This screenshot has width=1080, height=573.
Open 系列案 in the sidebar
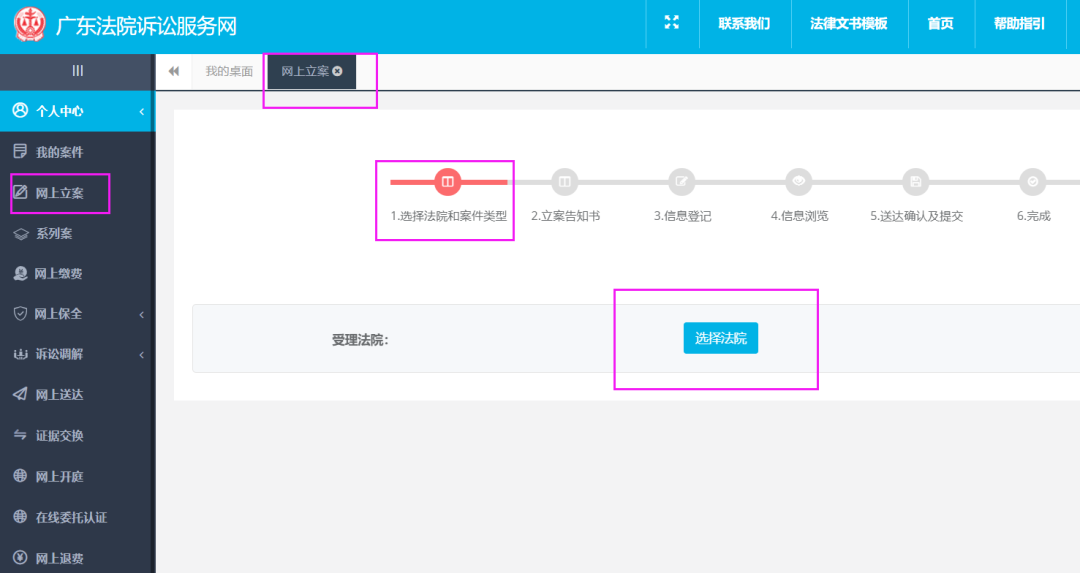click(x=54, y=233)
